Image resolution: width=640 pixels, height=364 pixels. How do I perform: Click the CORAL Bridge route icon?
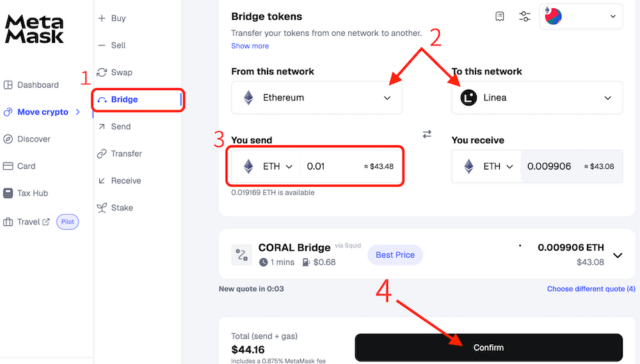click(x=241, y=255)
